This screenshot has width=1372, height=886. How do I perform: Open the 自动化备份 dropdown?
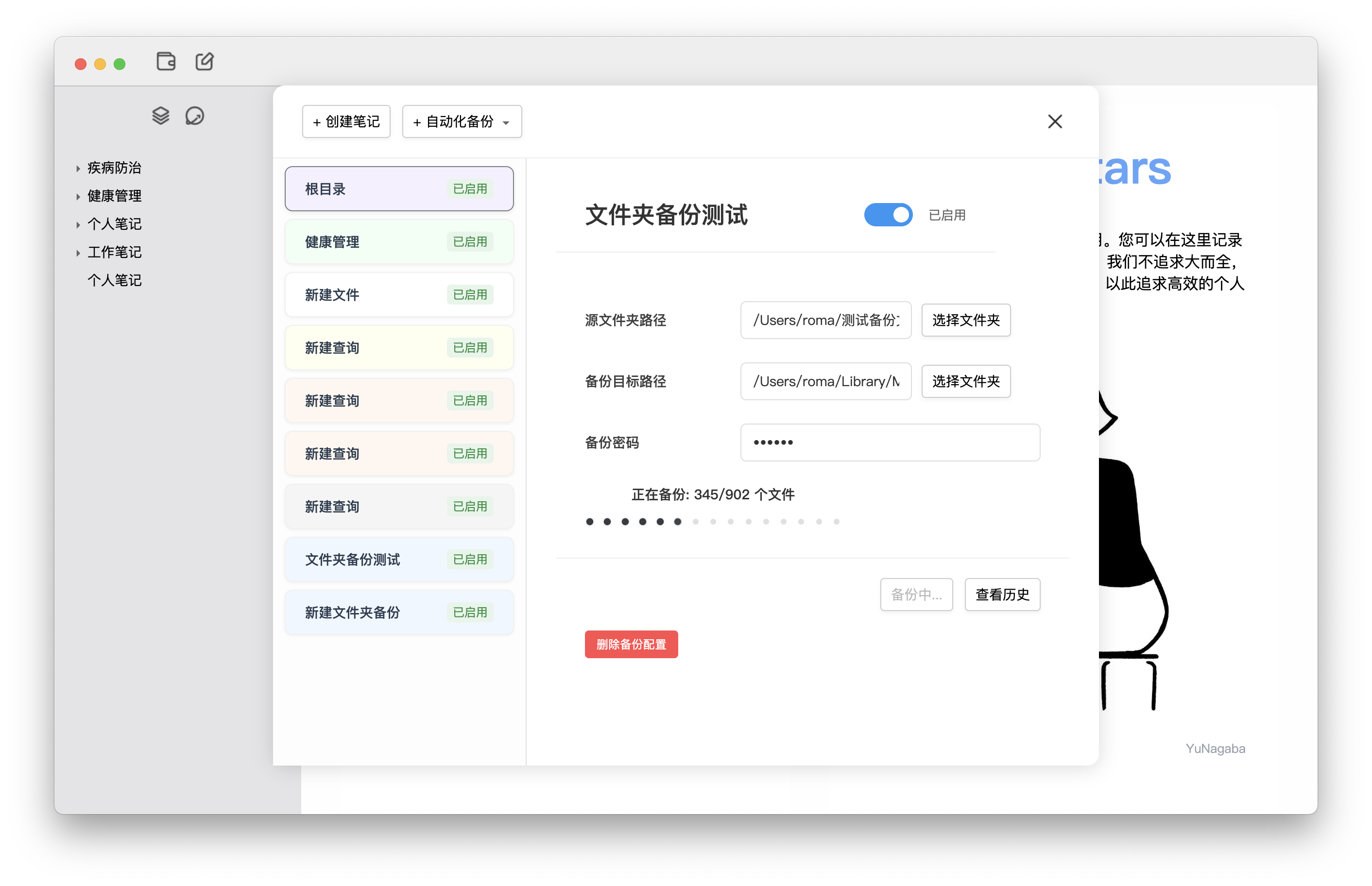[462, 121]
